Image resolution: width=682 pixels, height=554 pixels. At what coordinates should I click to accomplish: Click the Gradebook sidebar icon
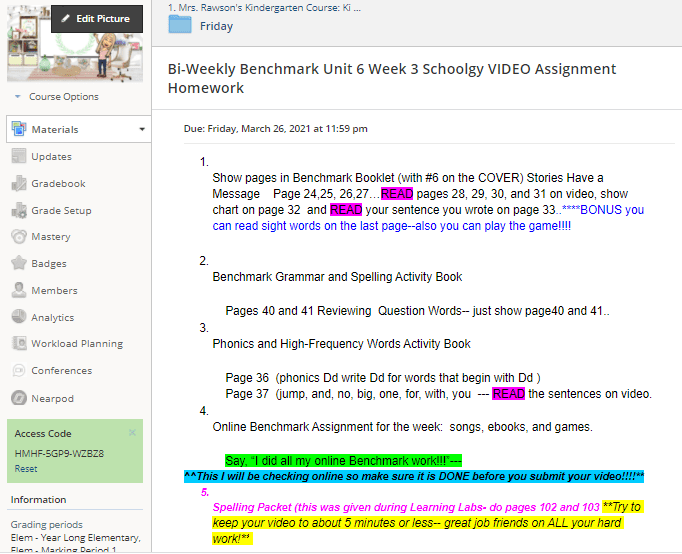(19, 183)
